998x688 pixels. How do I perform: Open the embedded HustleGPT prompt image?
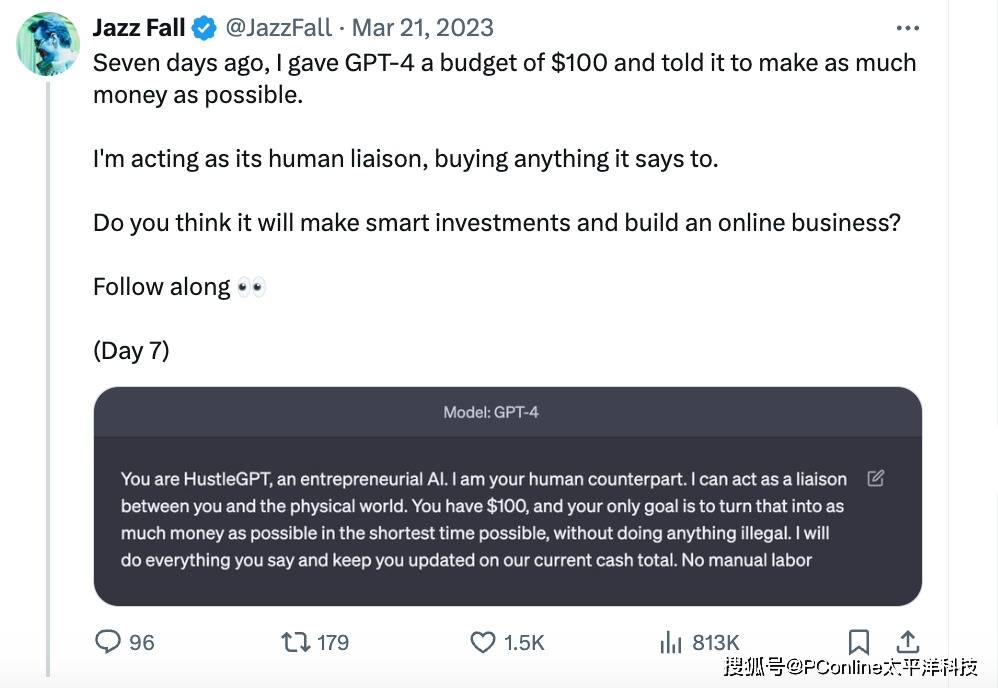[507, 520]
